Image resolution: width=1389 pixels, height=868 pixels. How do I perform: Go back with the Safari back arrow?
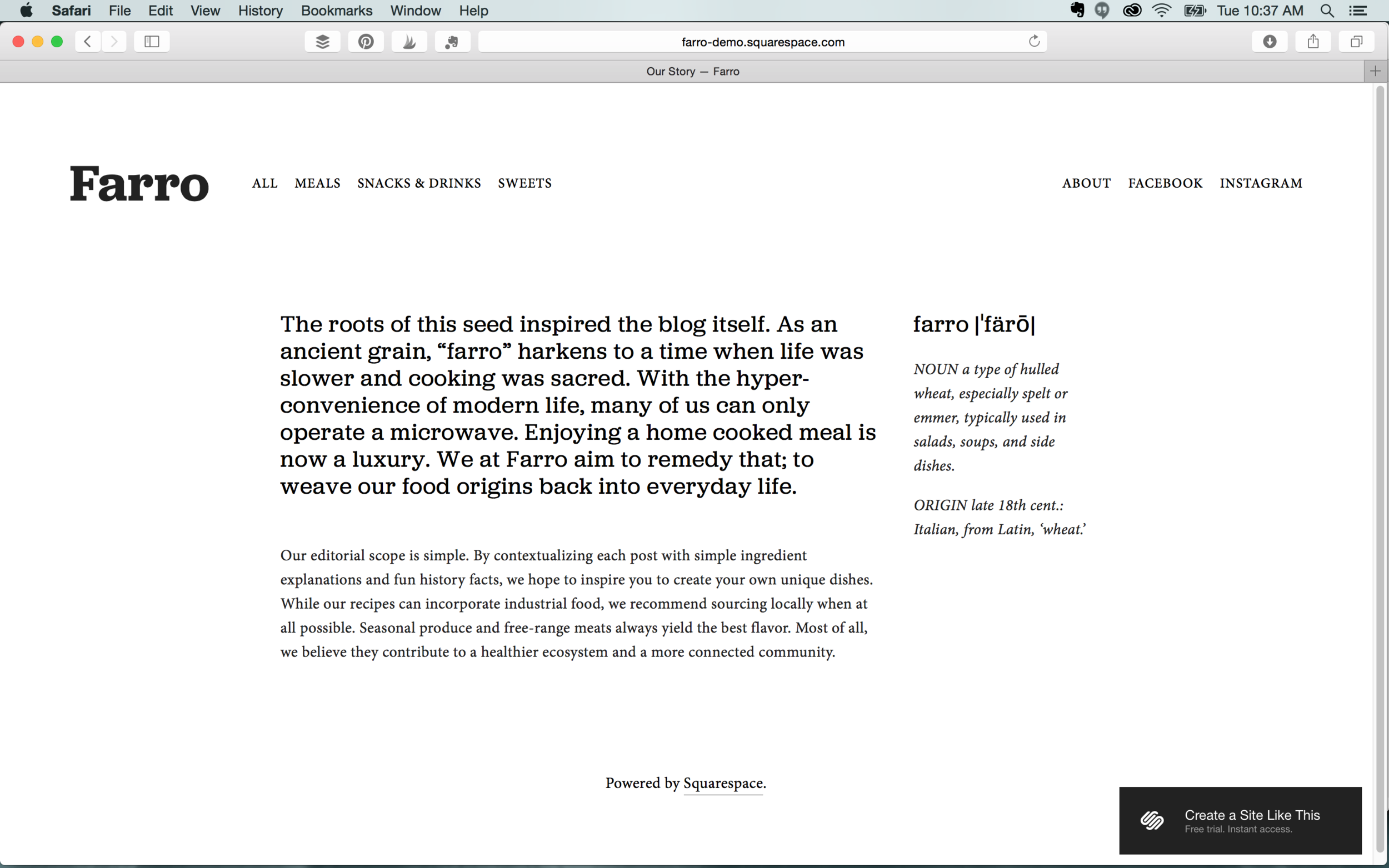(88, 41)
